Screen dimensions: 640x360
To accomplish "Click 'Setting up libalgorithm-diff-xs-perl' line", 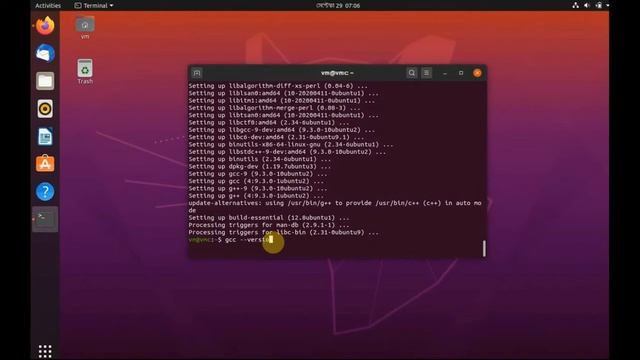I will tap(278, 86).
